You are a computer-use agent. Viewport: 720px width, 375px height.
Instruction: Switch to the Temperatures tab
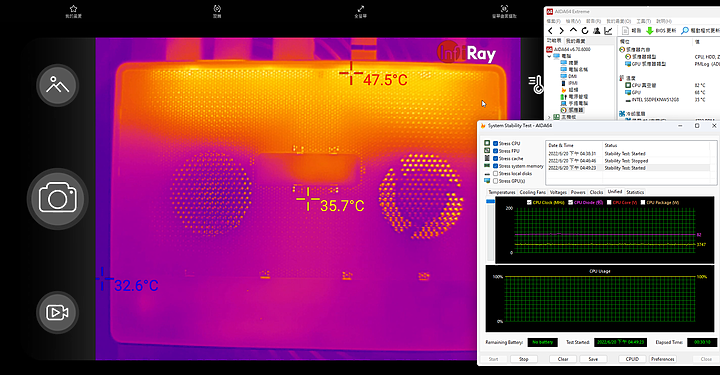(x=501, y=192)
